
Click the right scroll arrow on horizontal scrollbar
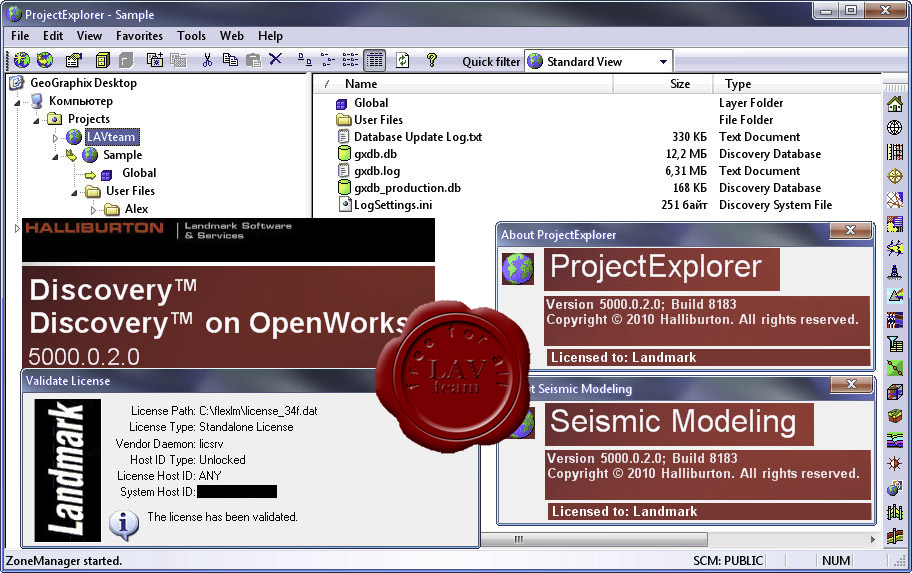coord(873,539)
